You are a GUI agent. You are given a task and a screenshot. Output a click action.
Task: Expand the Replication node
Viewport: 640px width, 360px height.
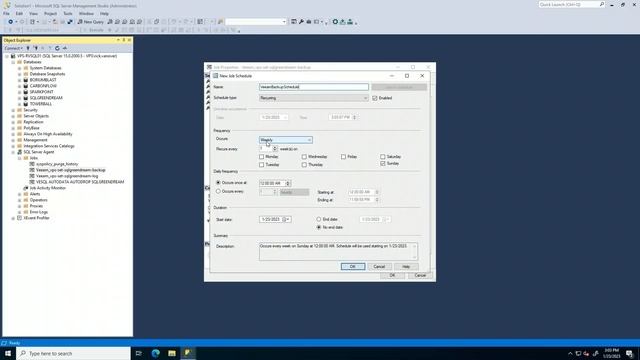click(13, 122)
